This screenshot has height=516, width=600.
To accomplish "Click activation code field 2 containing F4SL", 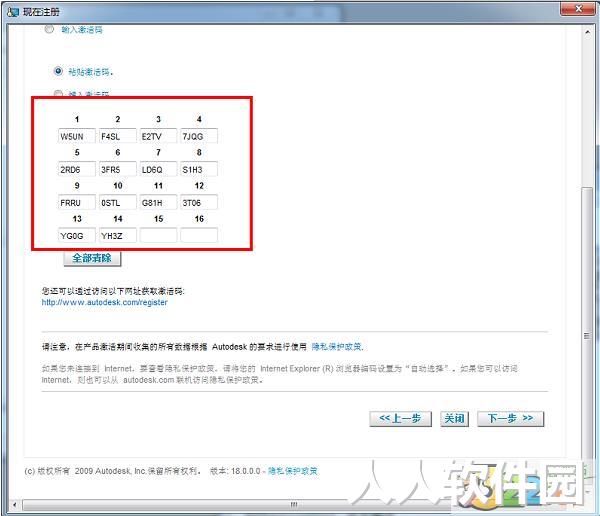I will point(118,136).
